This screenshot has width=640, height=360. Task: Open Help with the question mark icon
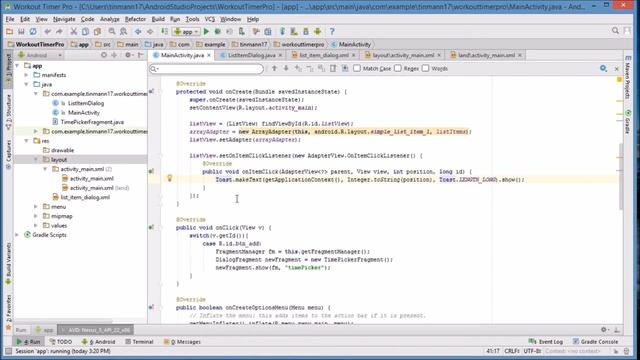332,31
